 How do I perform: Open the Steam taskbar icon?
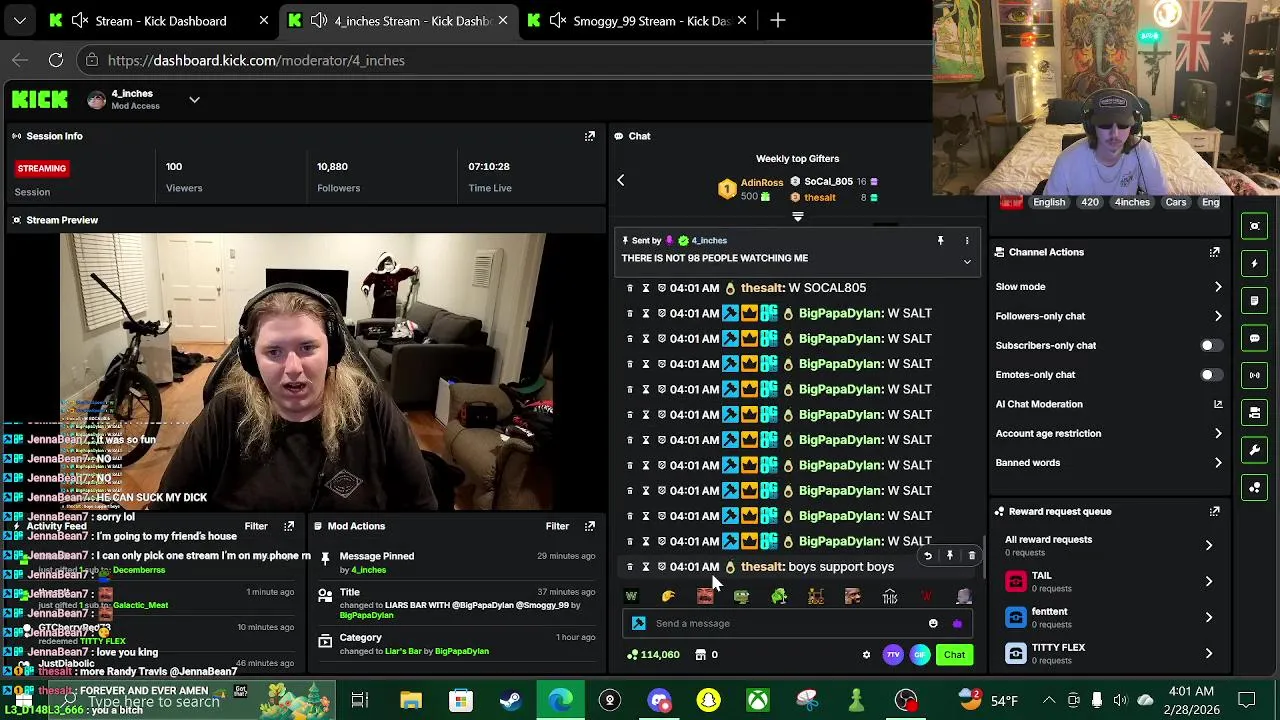click(x=510, y=700)
